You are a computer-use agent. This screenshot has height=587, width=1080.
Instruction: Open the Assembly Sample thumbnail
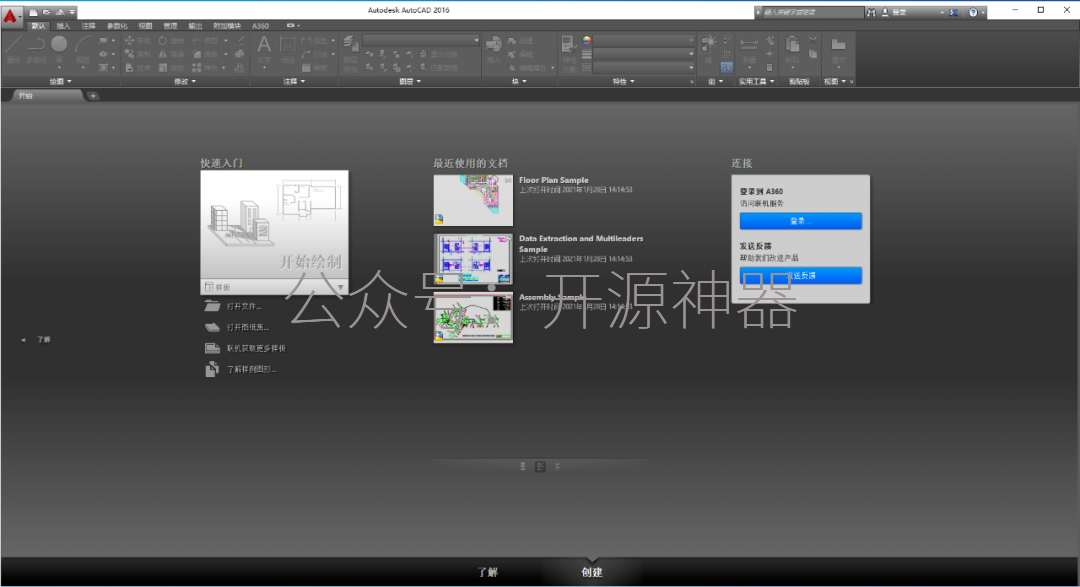473,317
